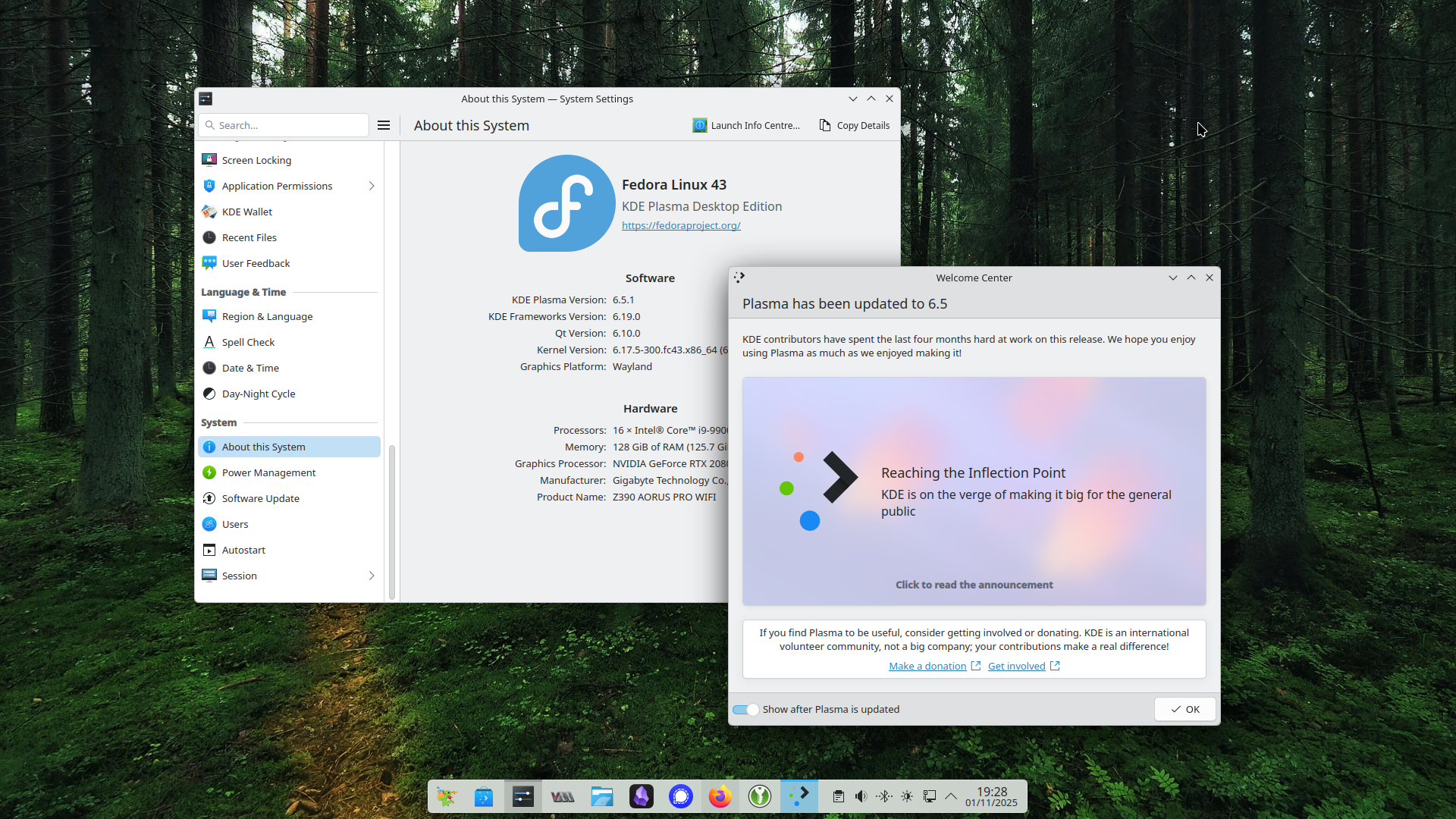Select Day-Night Cycle in sidebar

click(258, 394)
